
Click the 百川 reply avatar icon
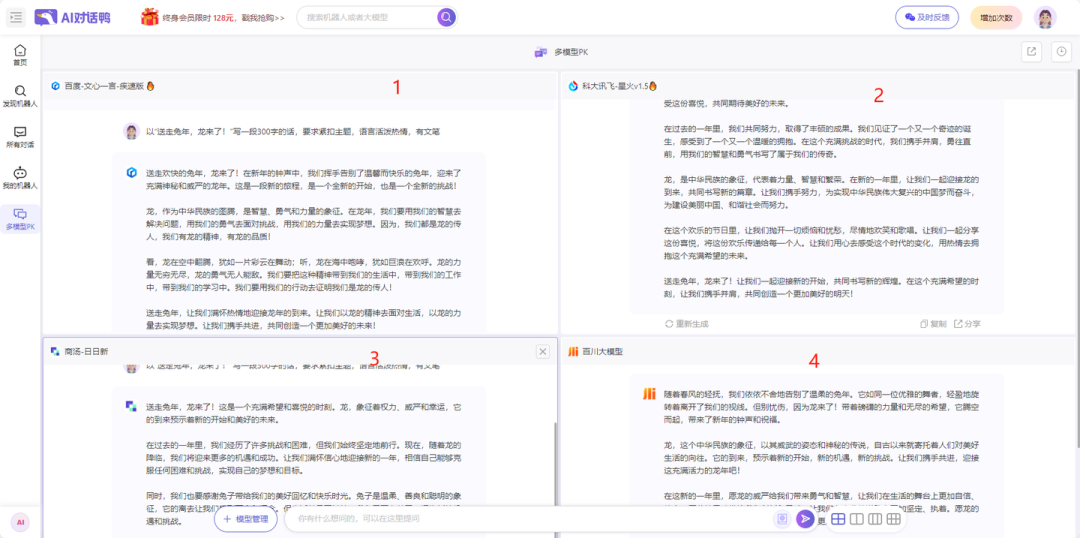[x=649, y=394]
